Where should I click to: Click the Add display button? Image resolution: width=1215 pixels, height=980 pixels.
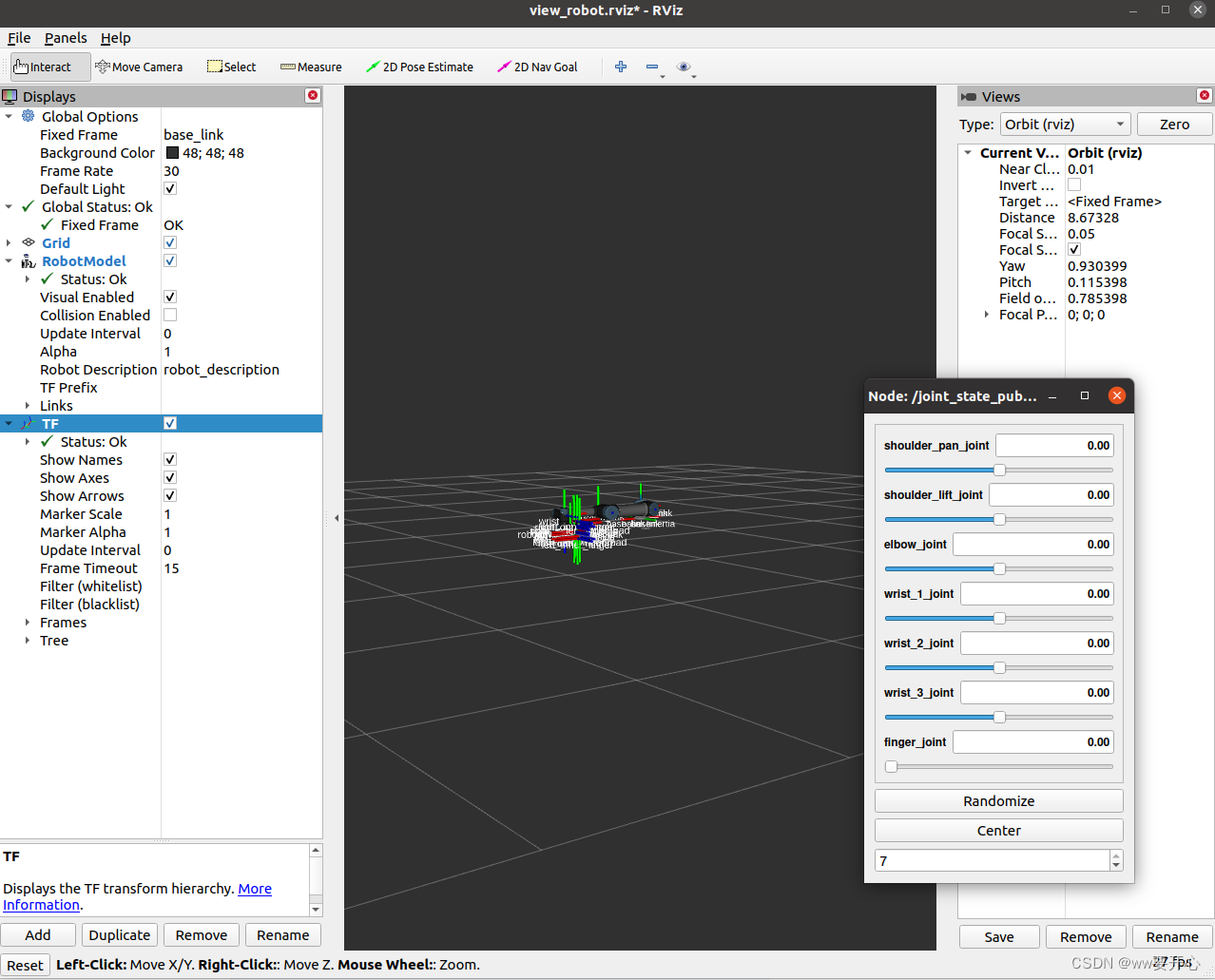(x=38, y=935)
